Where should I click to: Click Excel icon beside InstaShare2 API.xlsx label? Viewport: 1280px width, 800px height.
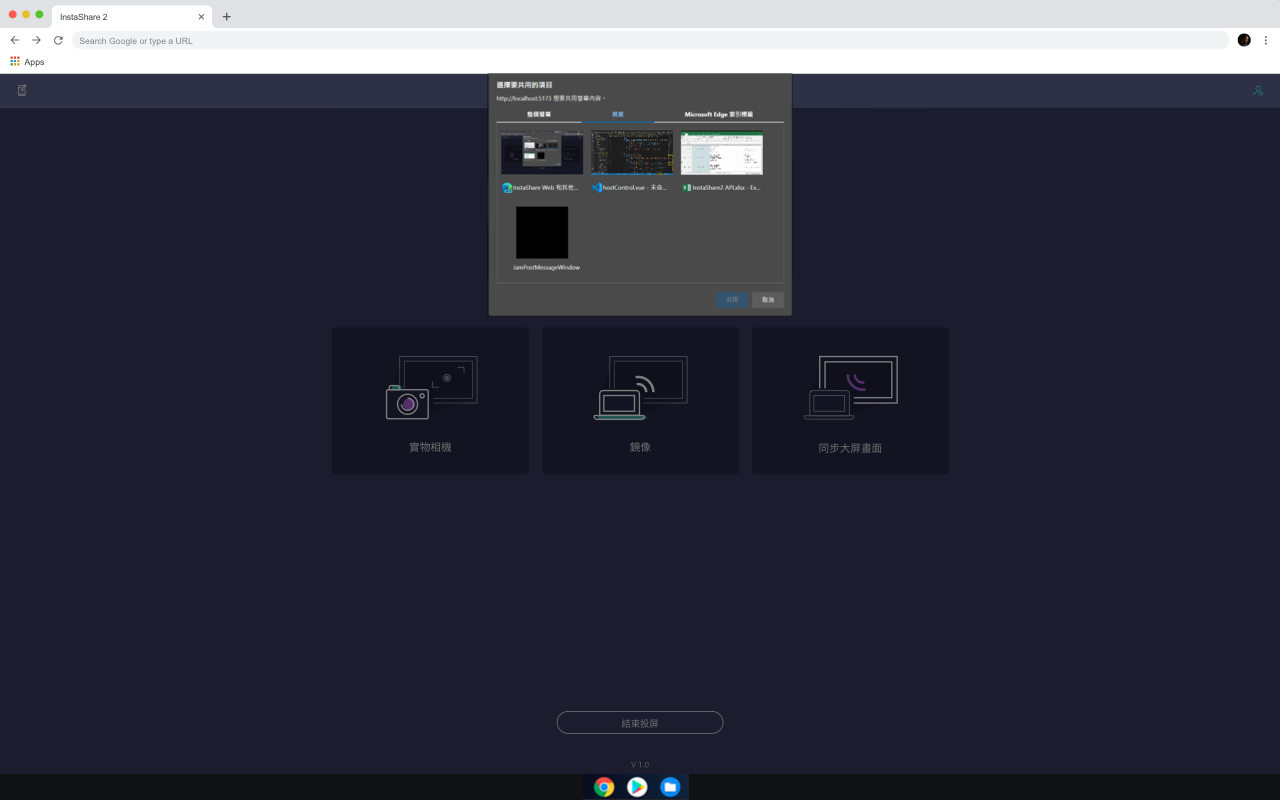[x=686, y=188]
